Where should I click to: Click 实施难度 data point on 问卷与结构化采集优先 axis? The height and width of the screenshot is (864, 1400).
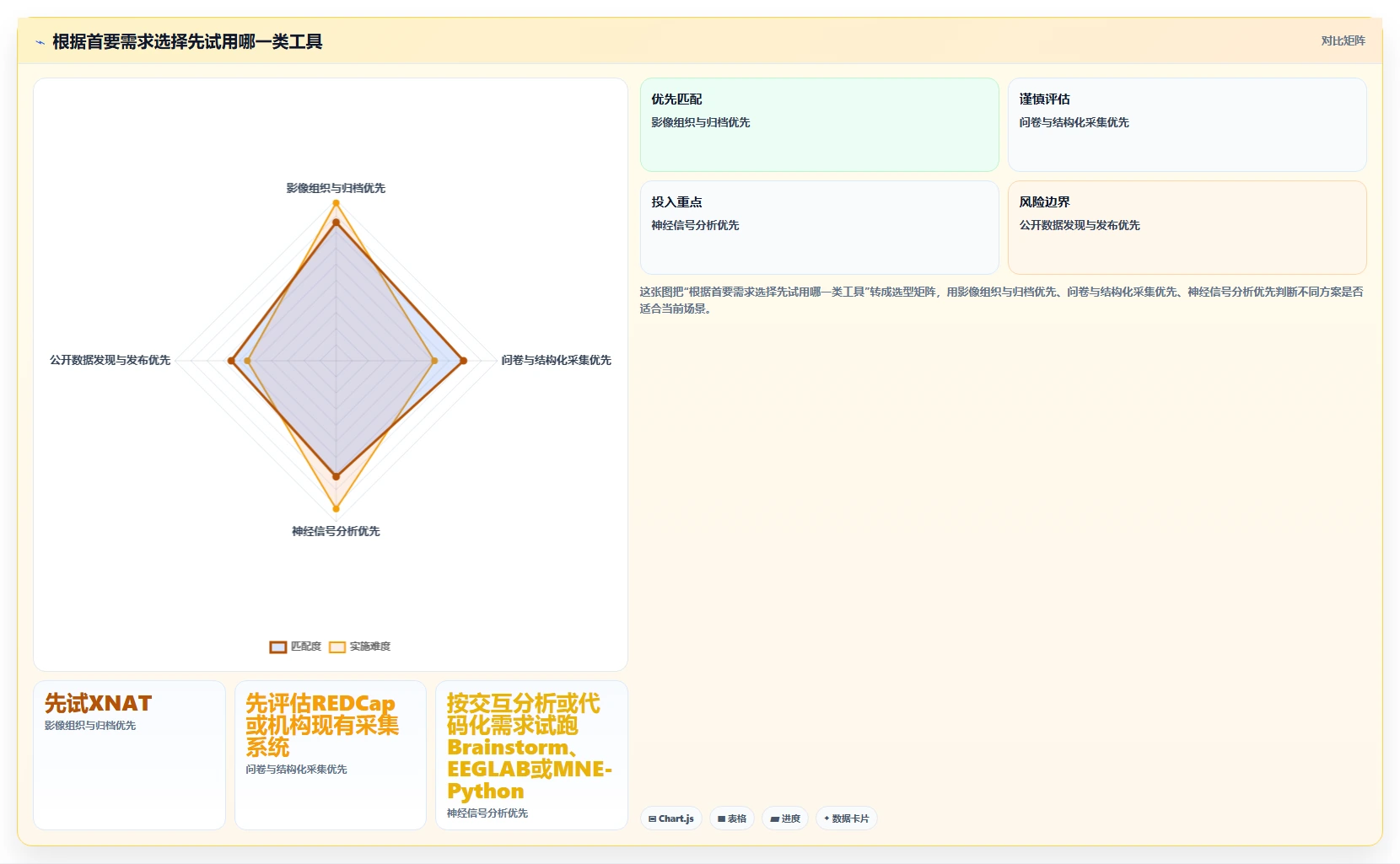[x=435, y=361]
